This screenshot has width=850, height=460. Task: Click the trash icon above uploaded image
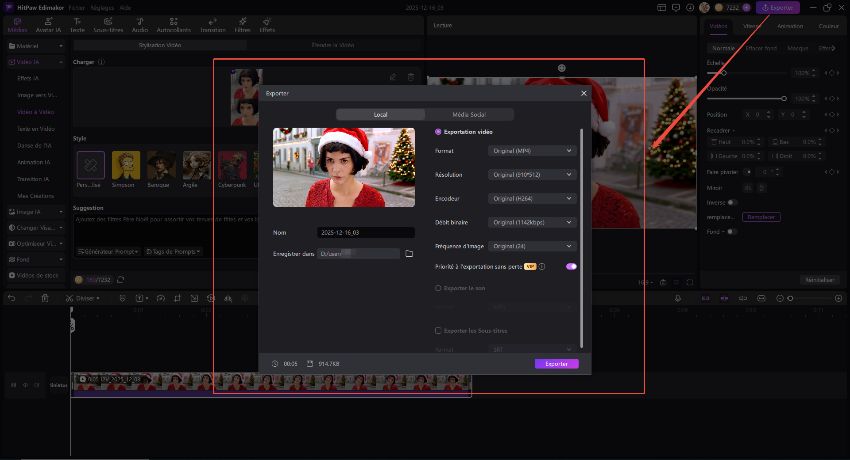coord(411,77)
